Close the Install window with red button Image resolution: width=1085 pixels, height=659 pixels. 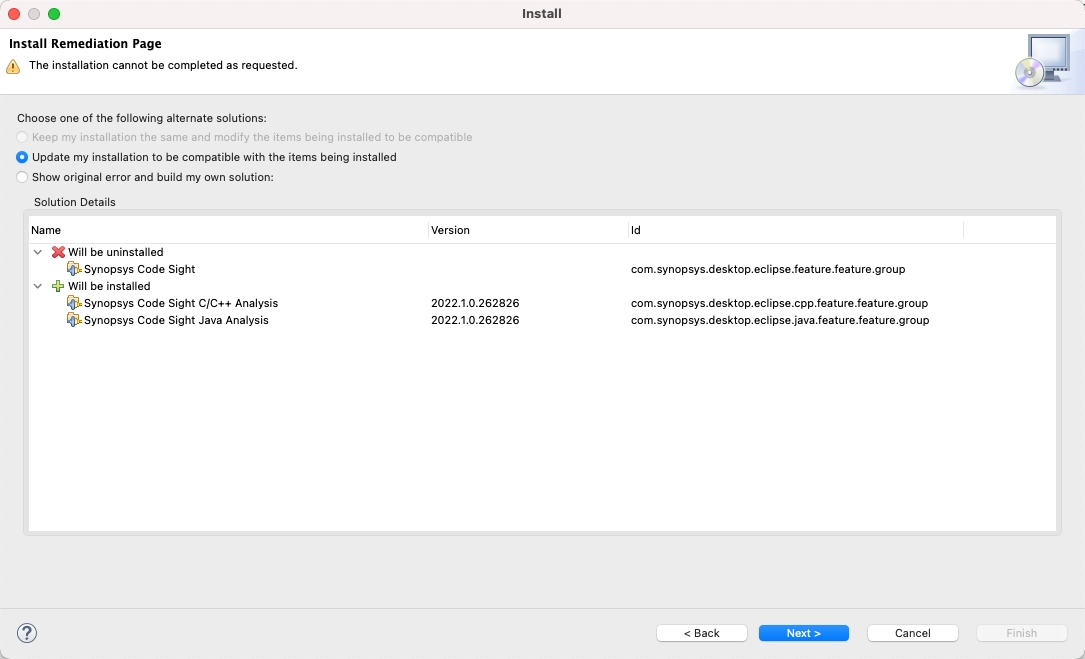14,14
